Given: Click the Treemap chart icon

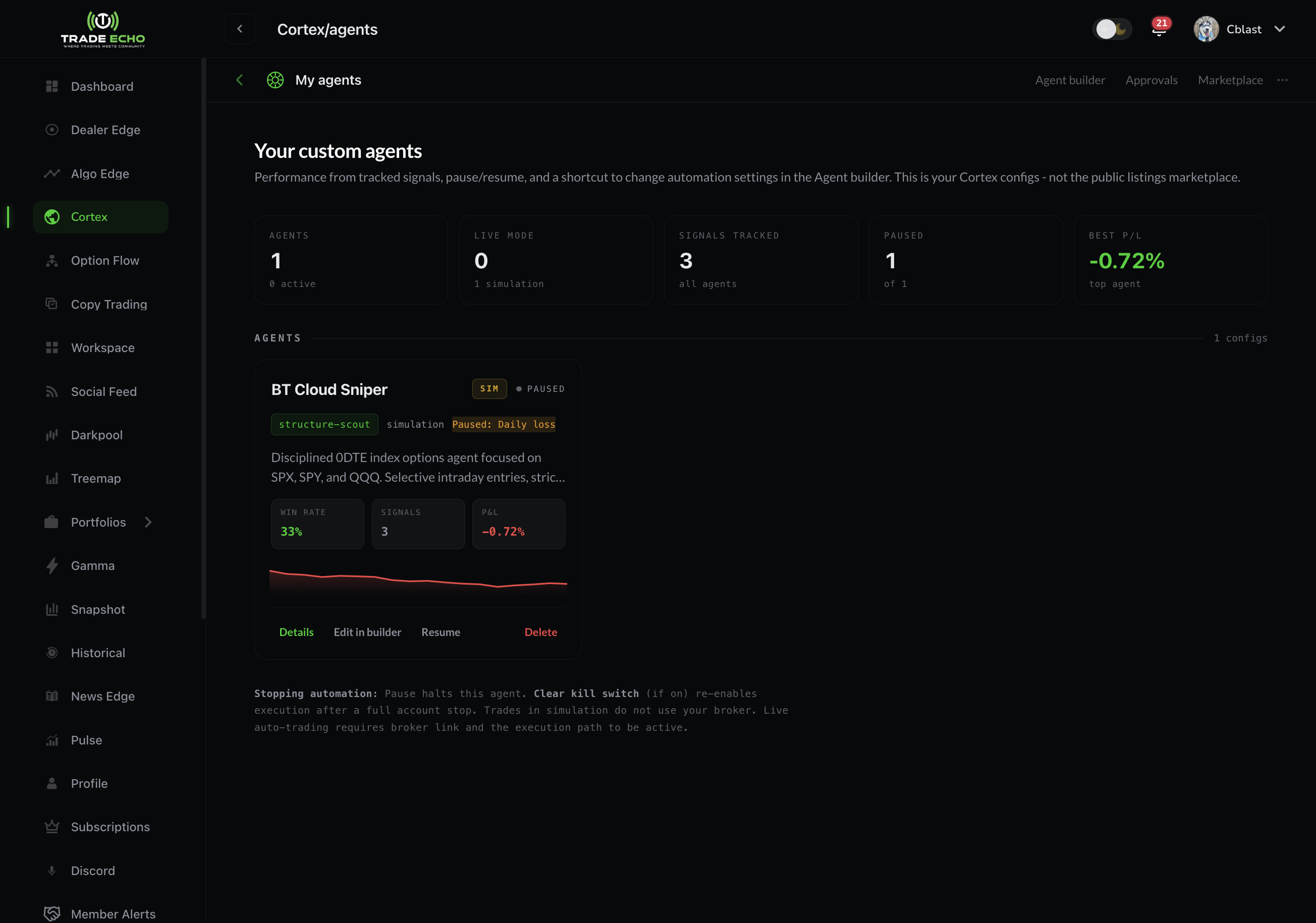Looking at the screenshot, I should click(51, 479).
